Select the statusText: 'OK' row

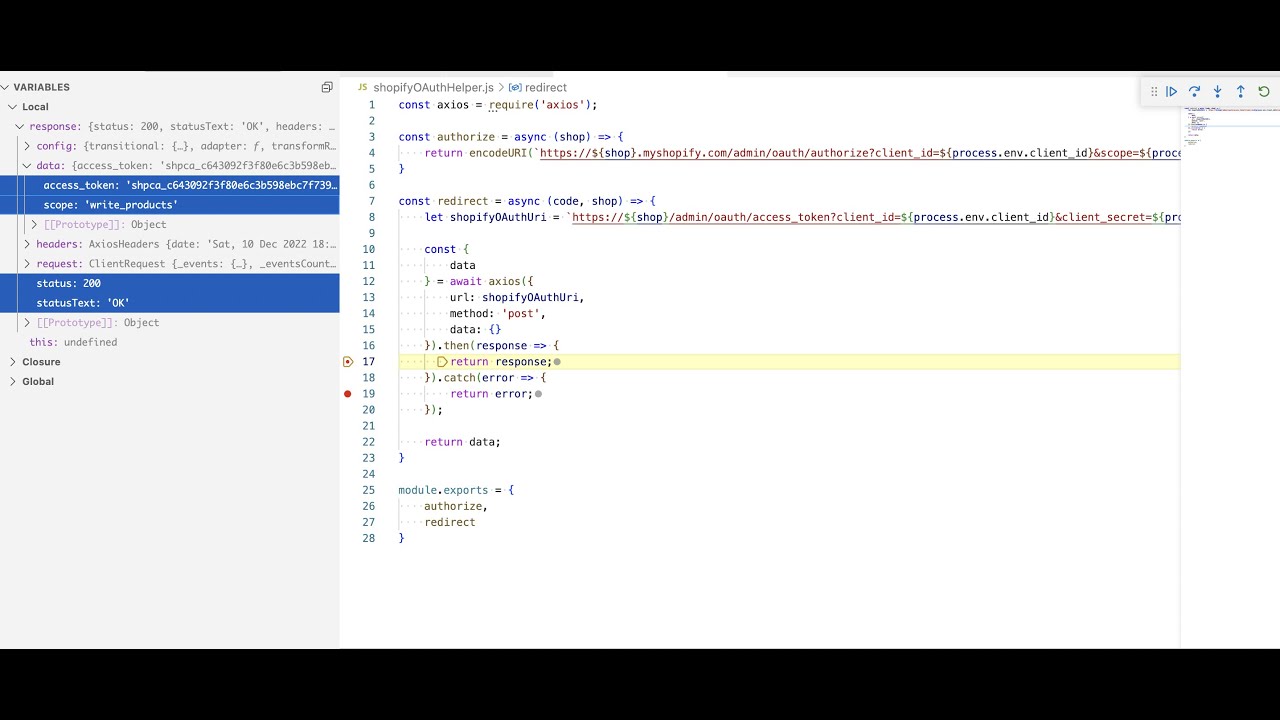(170, 303)
